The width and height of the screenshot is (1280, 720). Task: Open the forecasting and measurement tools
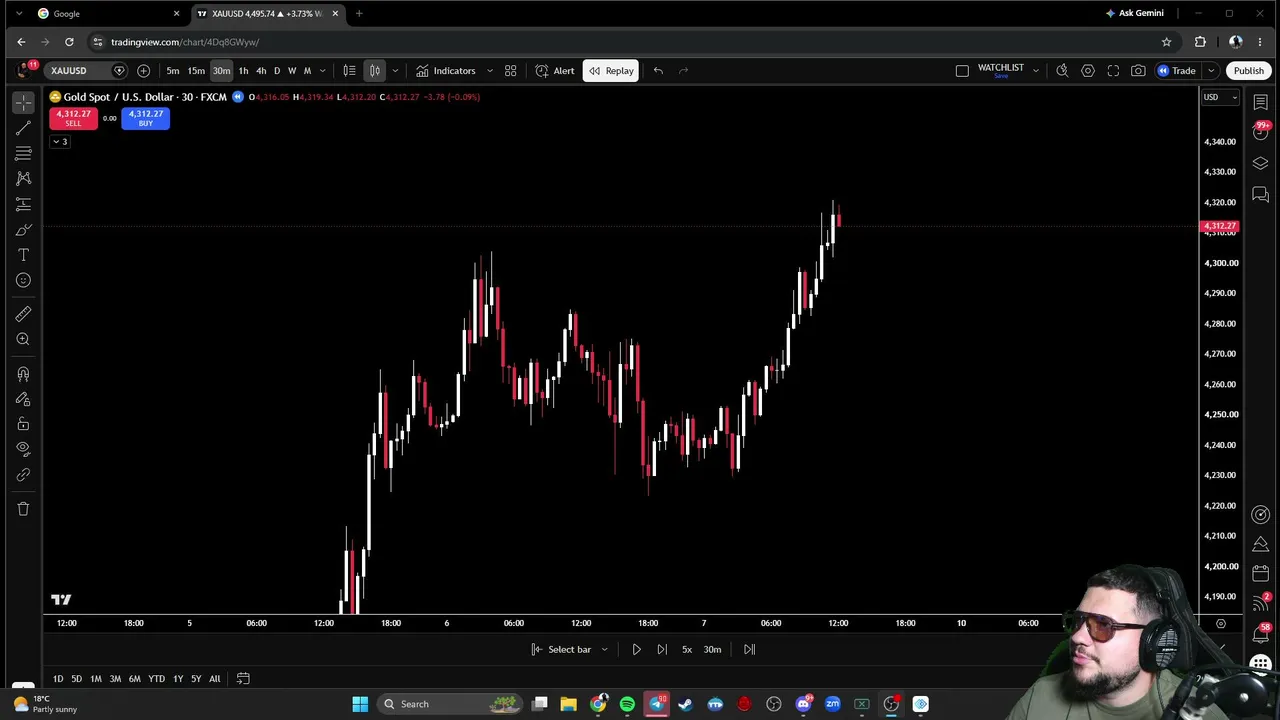click(23, 204)
